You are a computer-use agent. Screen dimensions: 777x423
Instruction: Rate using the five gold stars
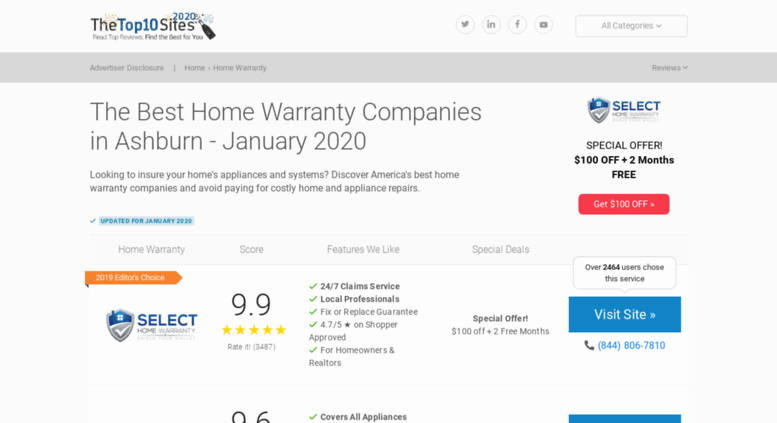click(254, 330)
